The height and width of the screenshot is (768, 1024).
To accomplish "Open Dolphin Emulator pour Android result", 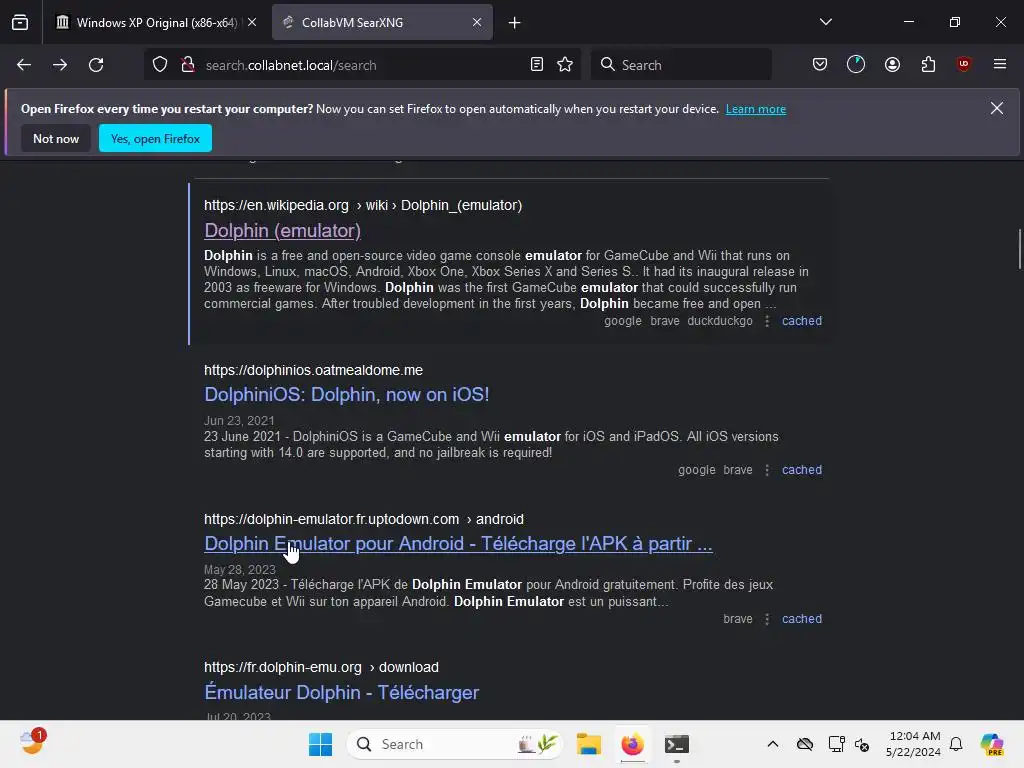I will pyautogui.click(x=458, y=543).
